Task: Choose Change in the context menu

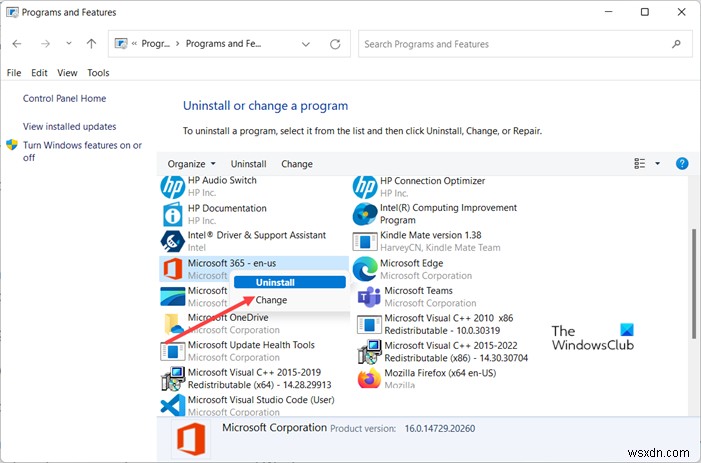Action: click(x=271, y=300)
